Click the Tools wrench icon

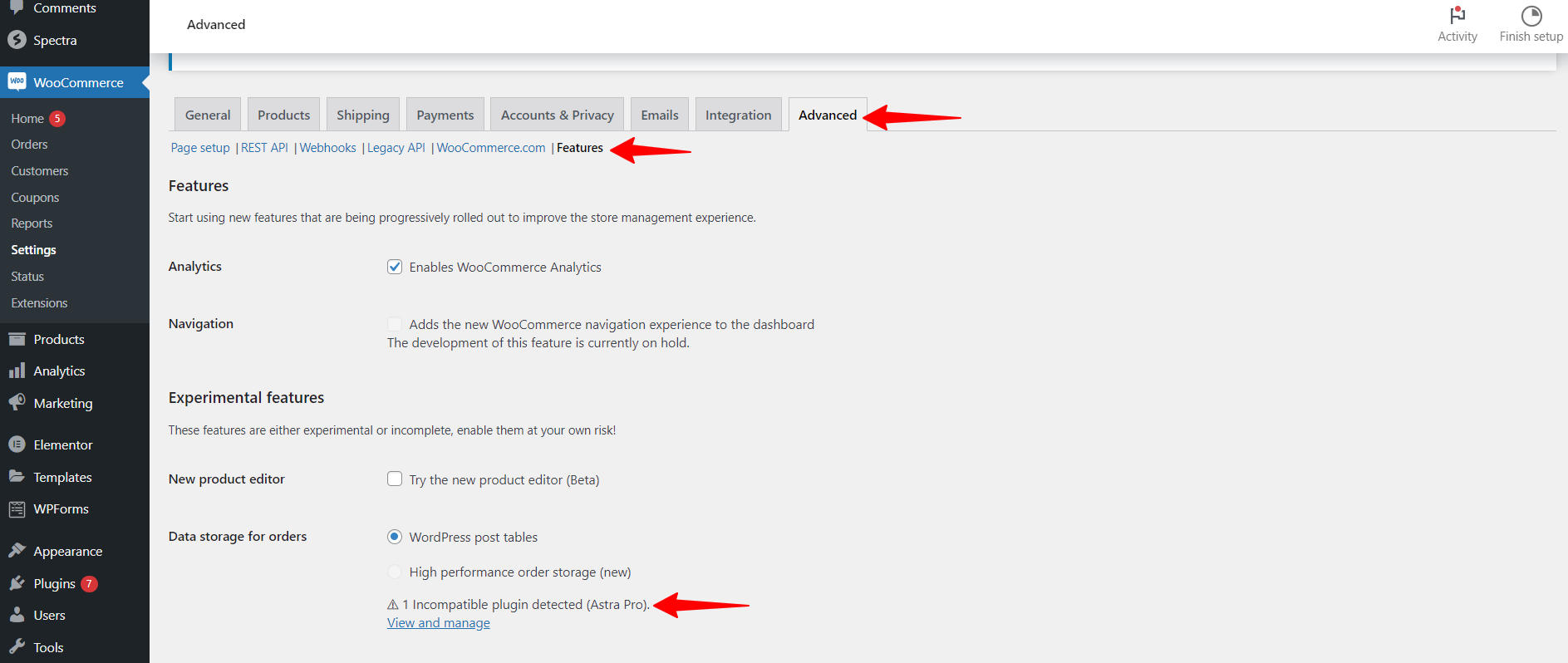(x=17, y=646)
